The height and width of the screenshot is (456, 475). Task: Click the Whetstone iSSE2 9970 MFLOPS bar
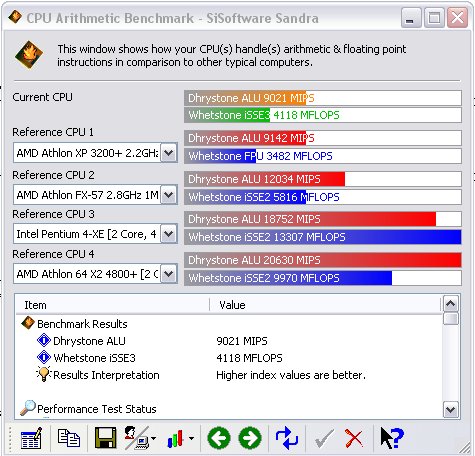tap(323, 278)
